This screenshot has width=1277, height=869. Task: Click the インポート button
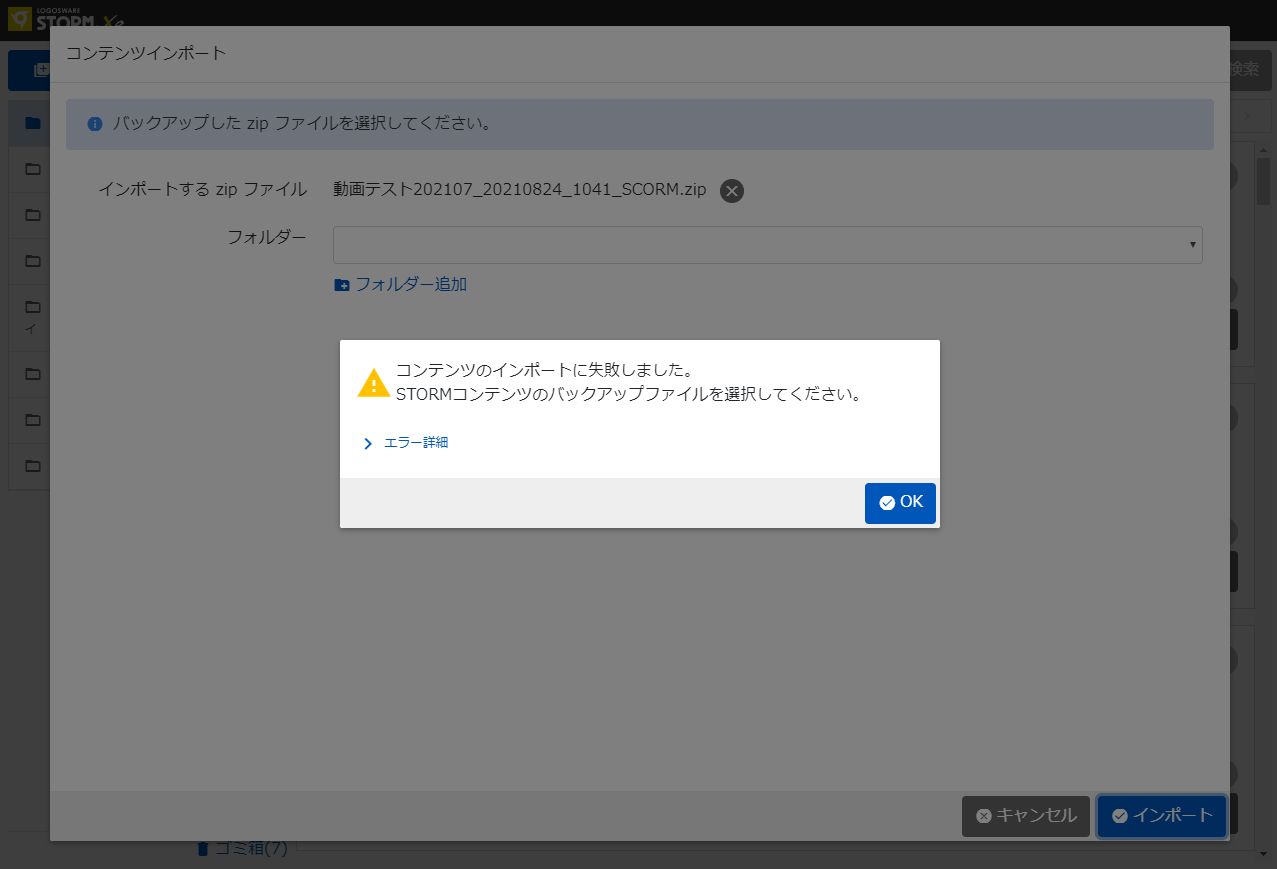click(1161, 816)
